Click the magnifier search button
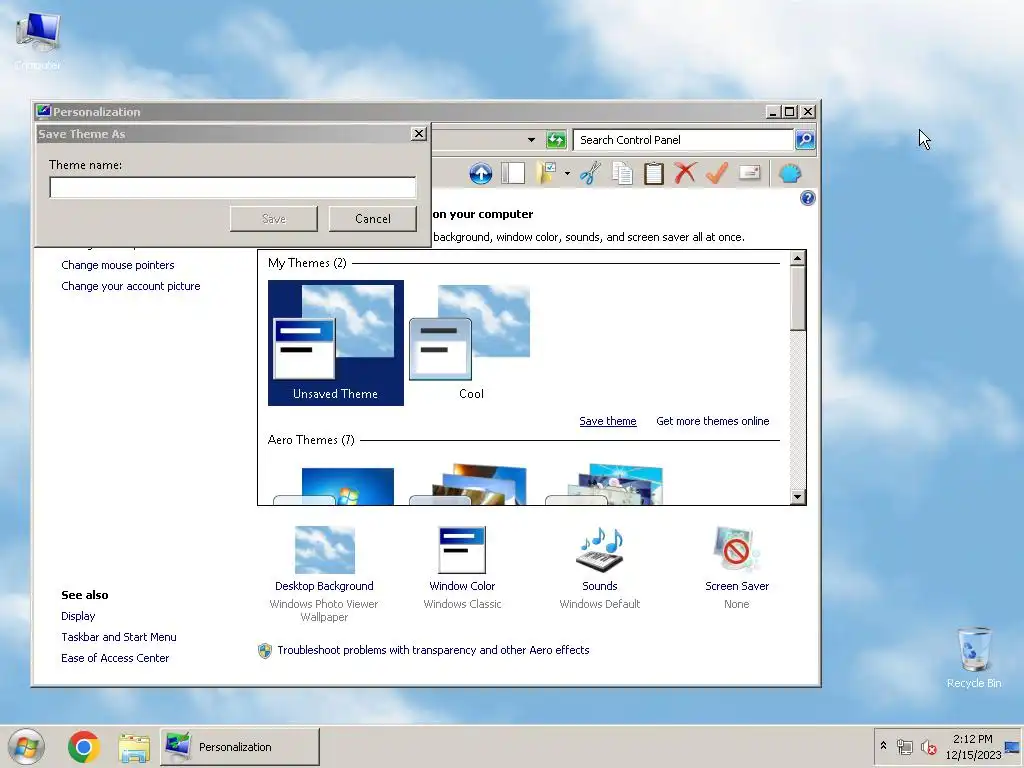The image size is (1024, 768). (x=805, y=140)
